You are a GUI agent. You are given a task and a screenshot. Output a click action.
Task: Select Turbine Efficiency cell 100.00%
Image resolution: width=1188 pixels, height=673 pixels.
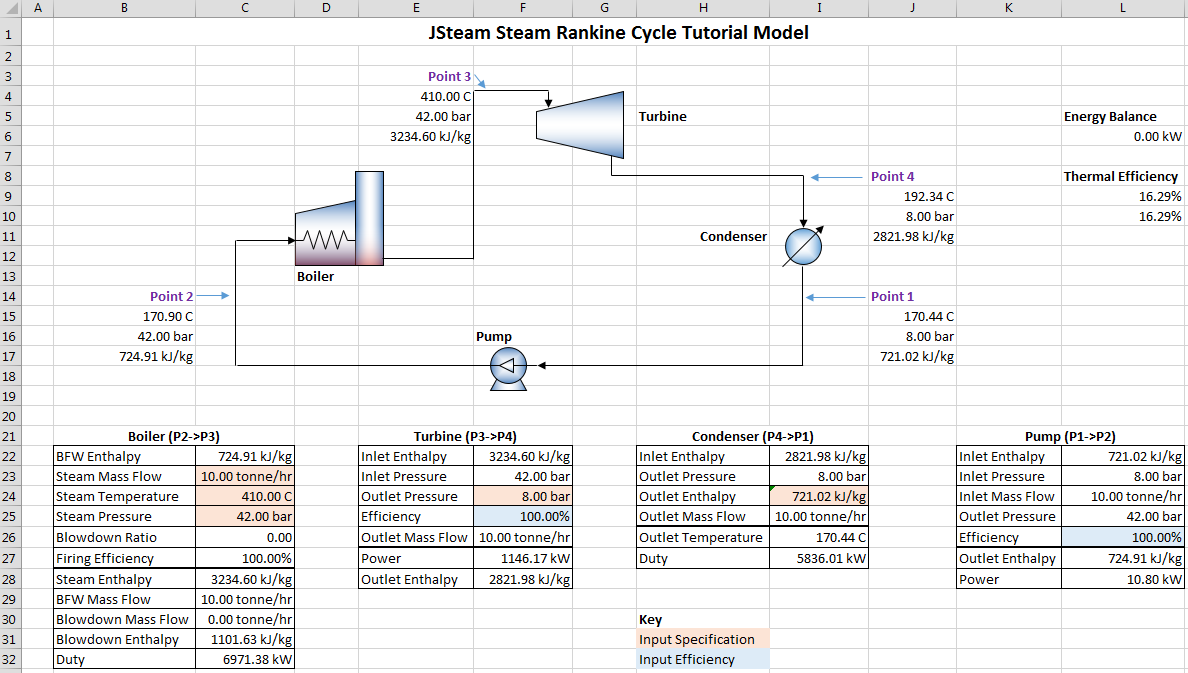click(523, 517)
